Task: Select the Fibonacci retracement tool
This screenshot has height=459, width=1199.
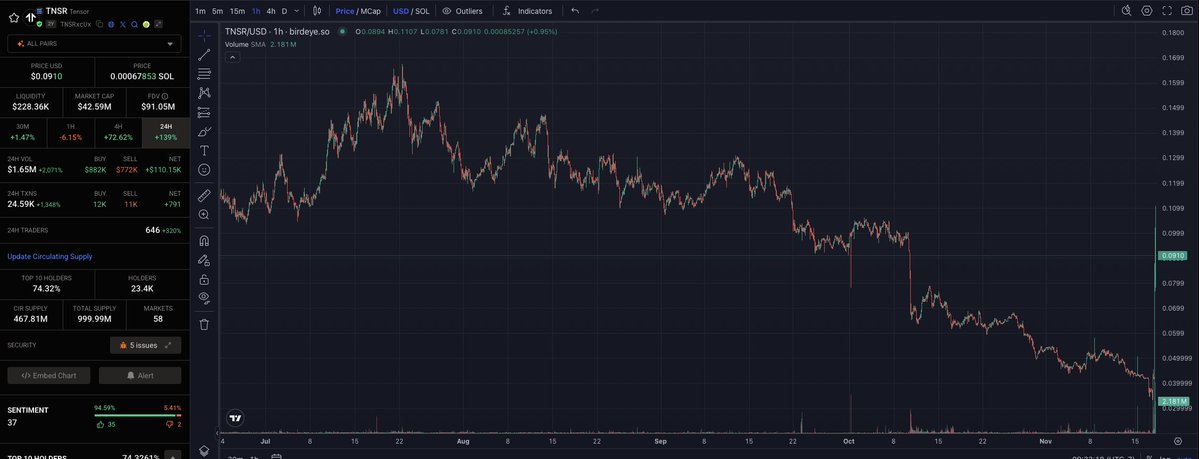Action: [x=204, y=74]
